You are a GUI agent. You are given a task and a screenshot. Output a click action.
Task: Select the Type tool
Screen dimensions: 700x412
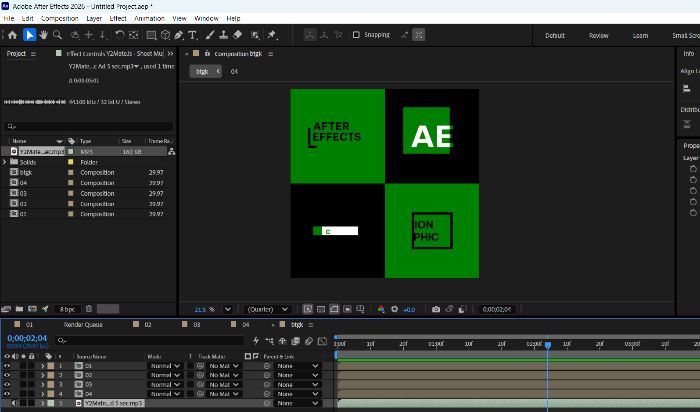click(x=192, y=35)
